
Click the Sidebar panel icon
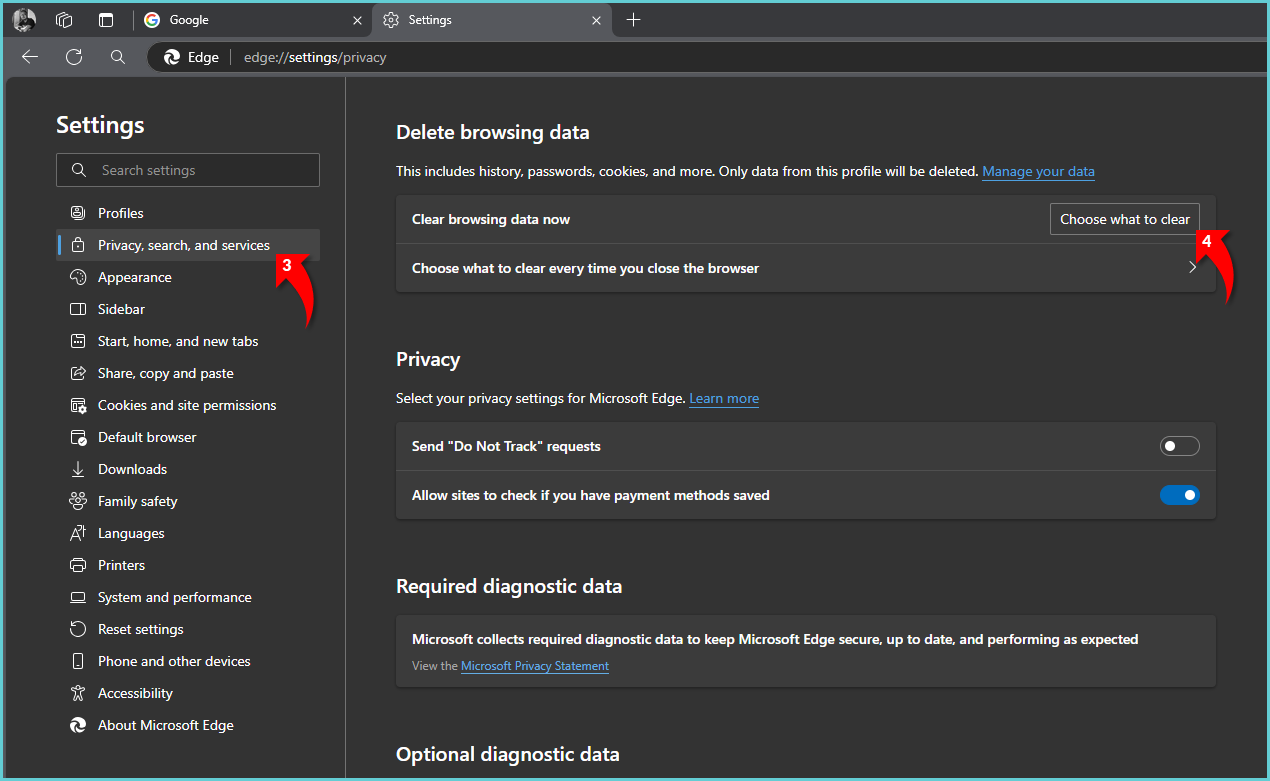(78, 309)
